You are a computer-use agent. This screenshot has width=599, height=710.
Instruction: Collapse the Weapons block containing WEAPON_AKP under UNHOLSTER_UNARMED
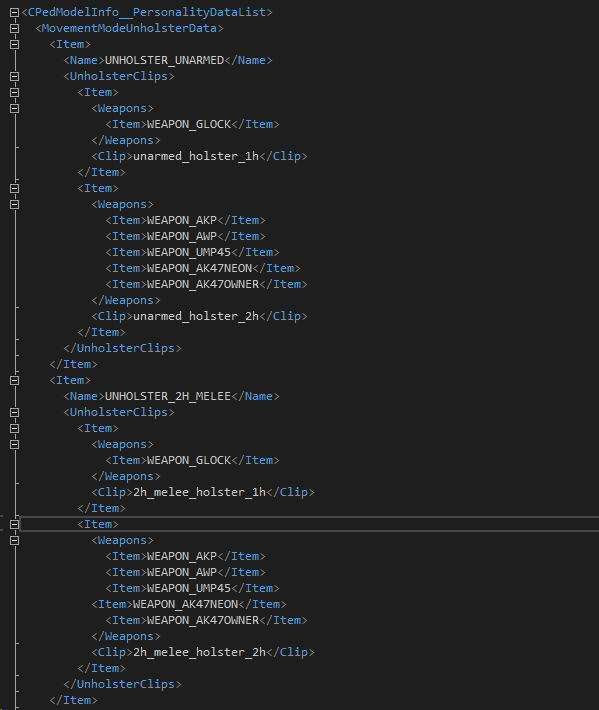[x=14, y=204]
